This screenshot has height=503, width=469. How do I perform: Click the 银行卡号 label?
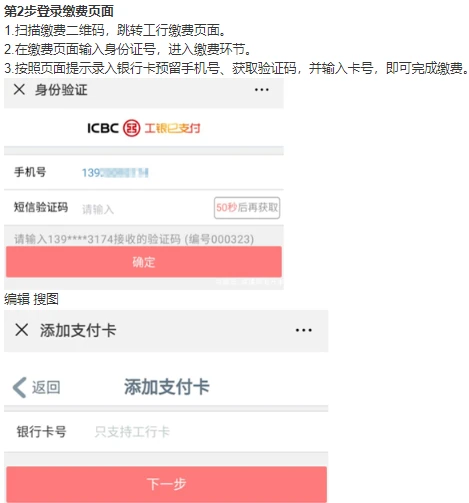pos(42,431)
